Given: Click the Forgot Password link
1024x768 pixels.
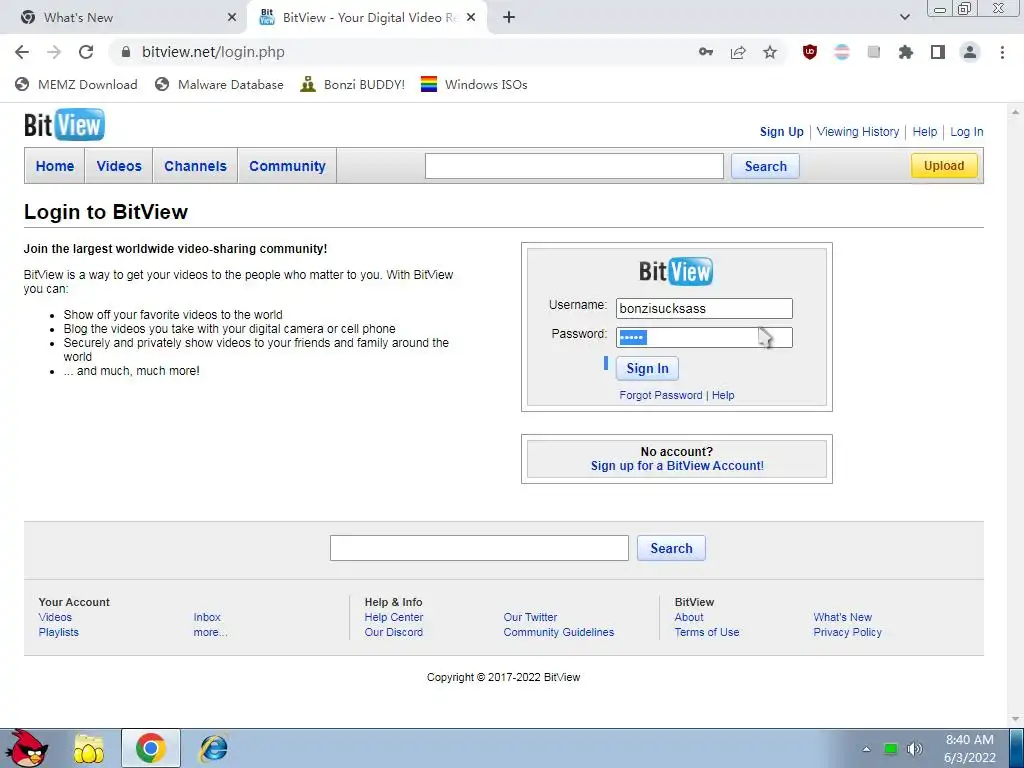Looking at the screenshot, I should [661, 395].
